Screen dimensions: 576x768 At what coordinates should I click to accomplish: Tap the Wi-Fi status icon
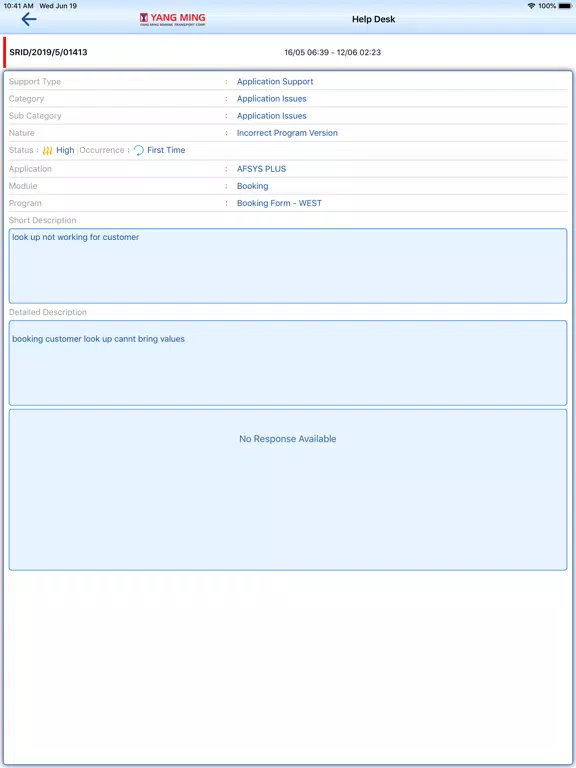[x=531, y=6]
